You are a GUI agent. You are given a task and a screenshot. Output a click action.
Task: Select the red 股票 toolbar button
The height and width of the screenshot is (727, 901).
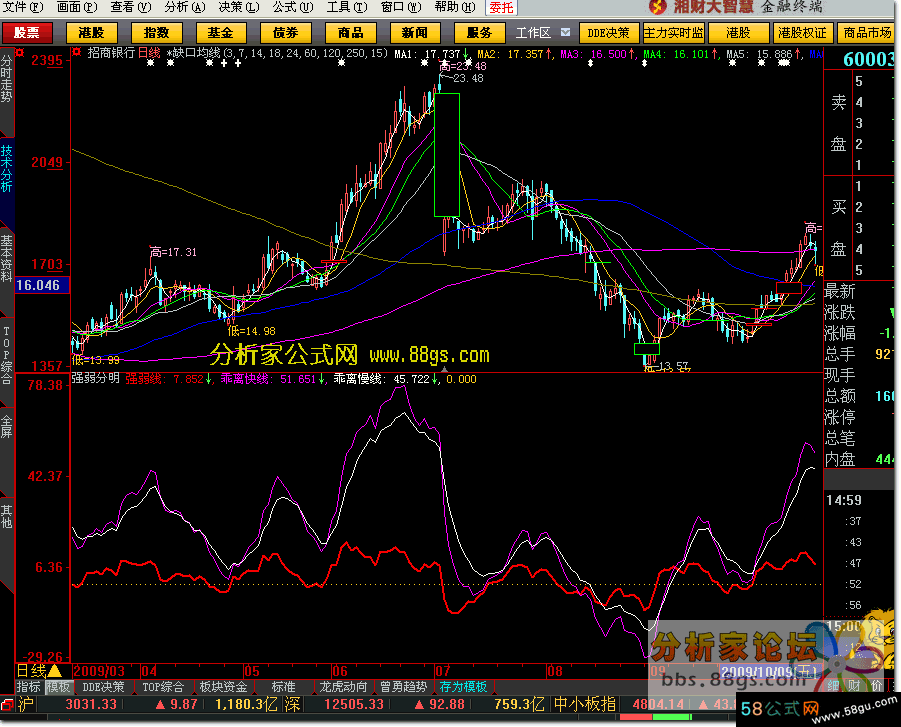27,33
